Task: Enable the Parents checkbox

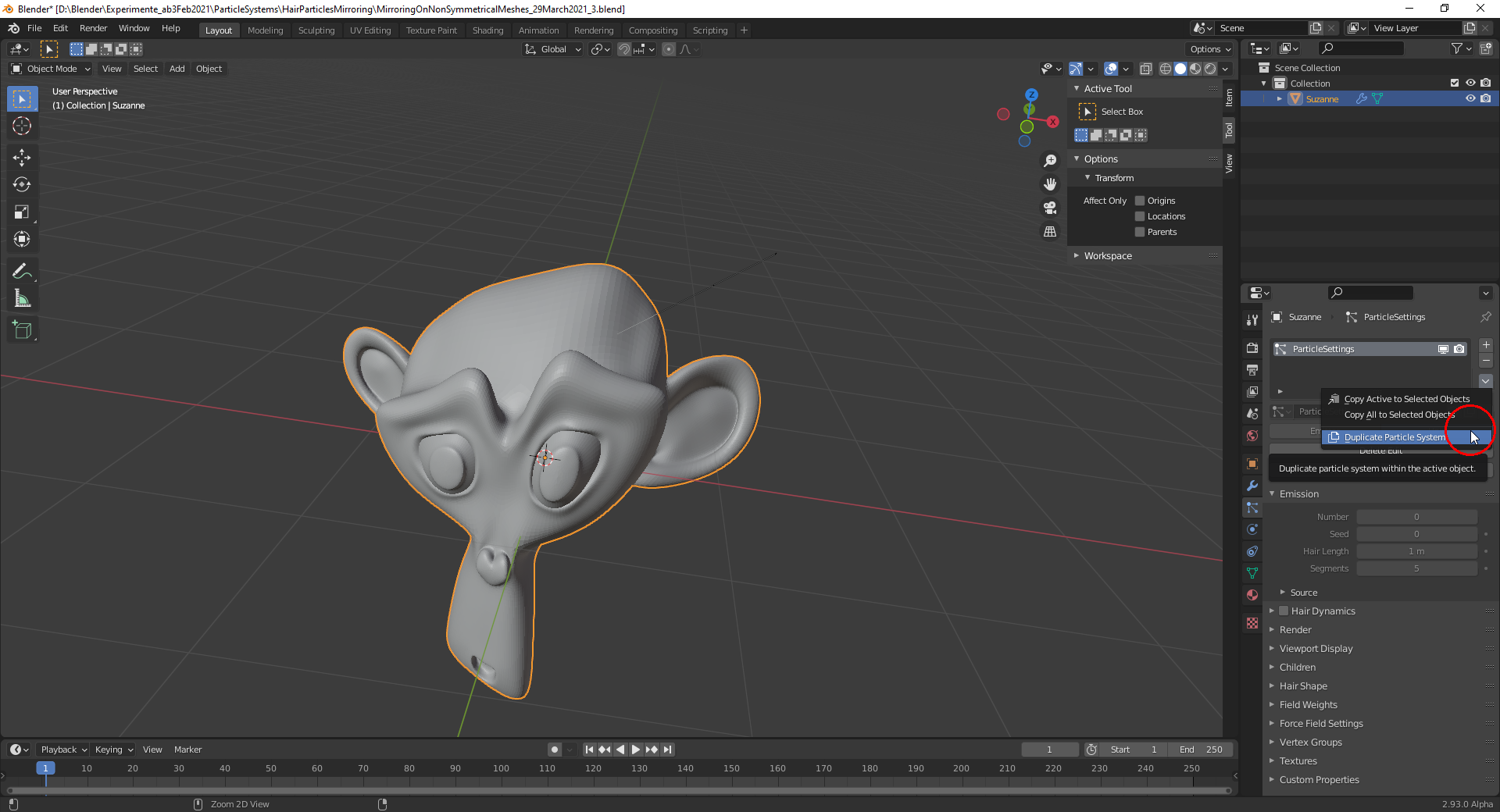Action: pos(1140,232)
